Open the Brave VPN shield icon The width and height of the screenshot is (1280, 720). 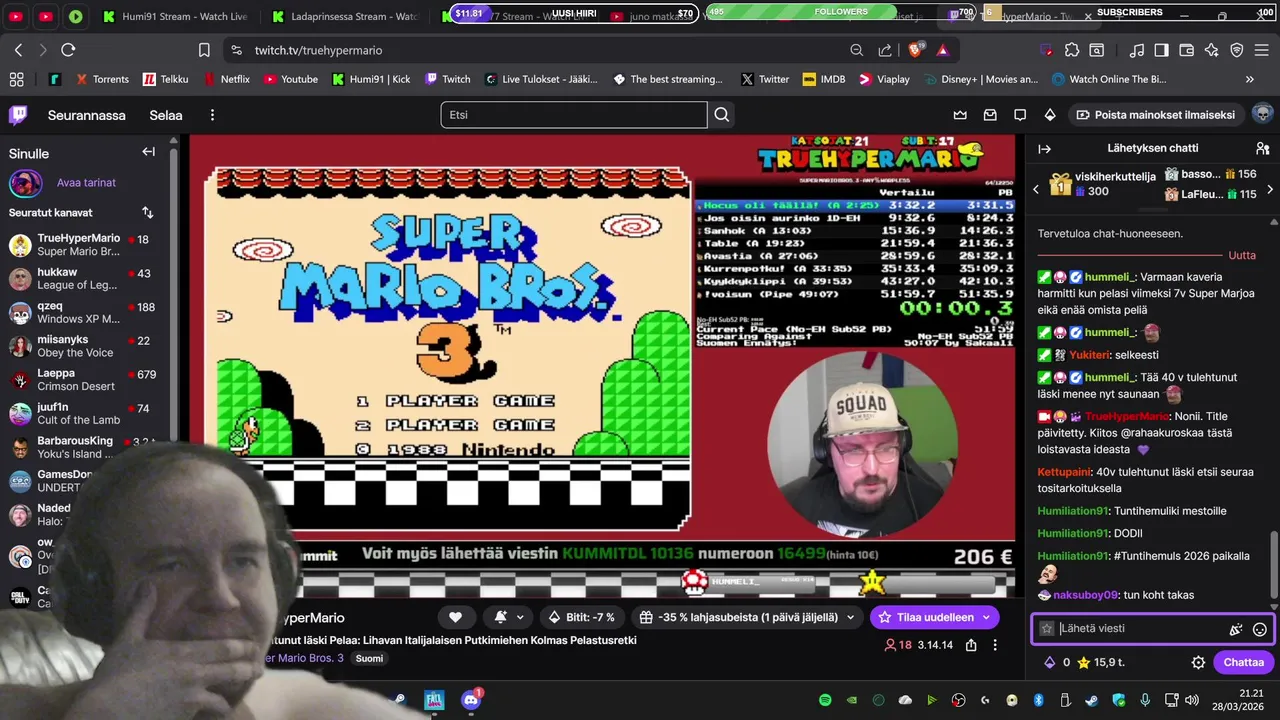[x=1236, y=50]
